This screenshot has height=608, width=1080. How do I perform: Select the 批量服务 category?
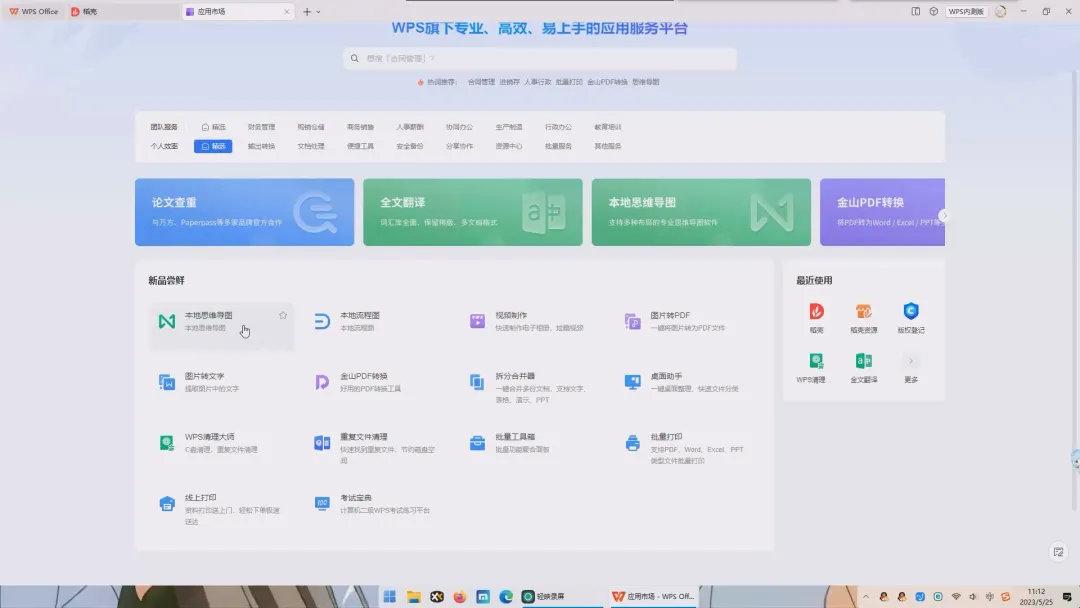tap(558, 146)
